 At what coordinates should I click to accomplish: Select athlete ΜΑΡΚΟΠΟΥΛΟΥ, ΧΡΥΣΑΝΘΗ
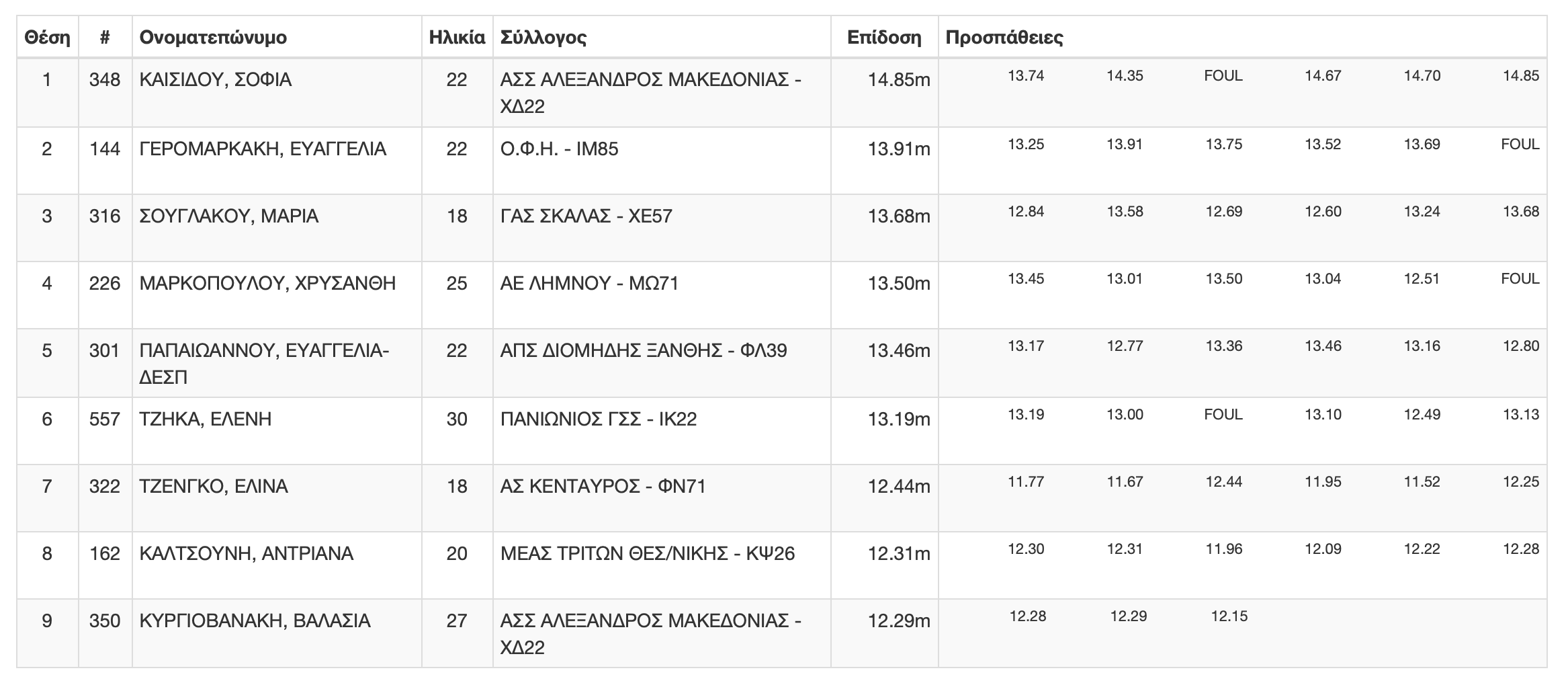pos(267,283)
